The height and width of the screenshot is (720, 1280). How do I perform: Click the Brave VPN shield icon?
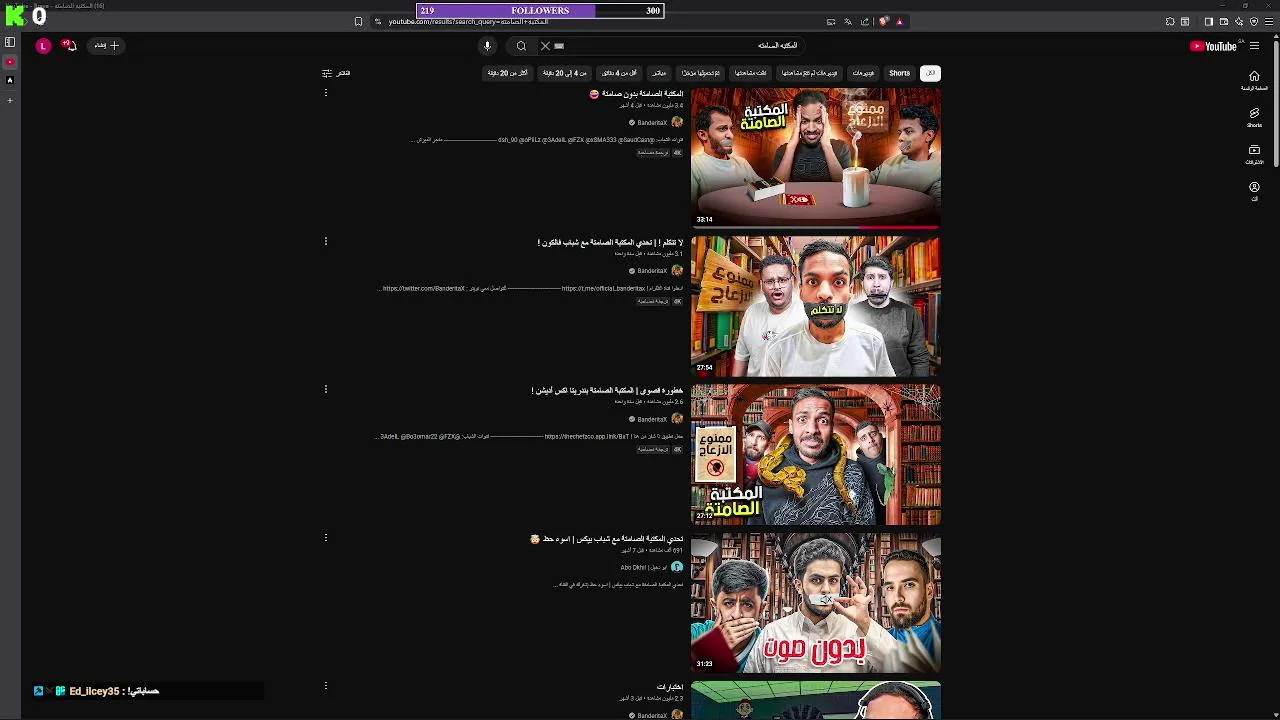(1254, 22)
